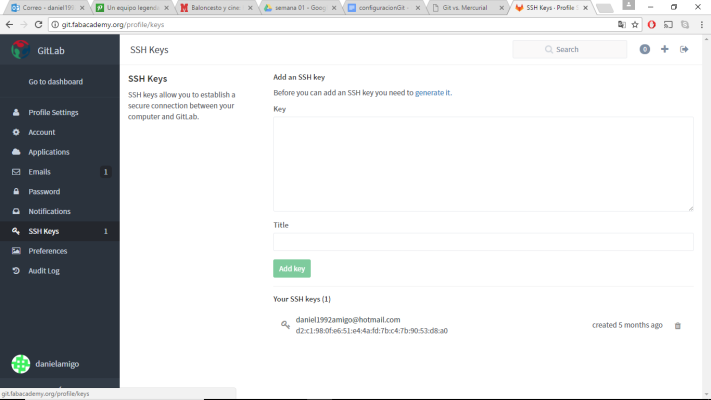Screen dimensions: 711x400
Task: Reload the page with browser refresh button
Action: click(x=39, y=24)
